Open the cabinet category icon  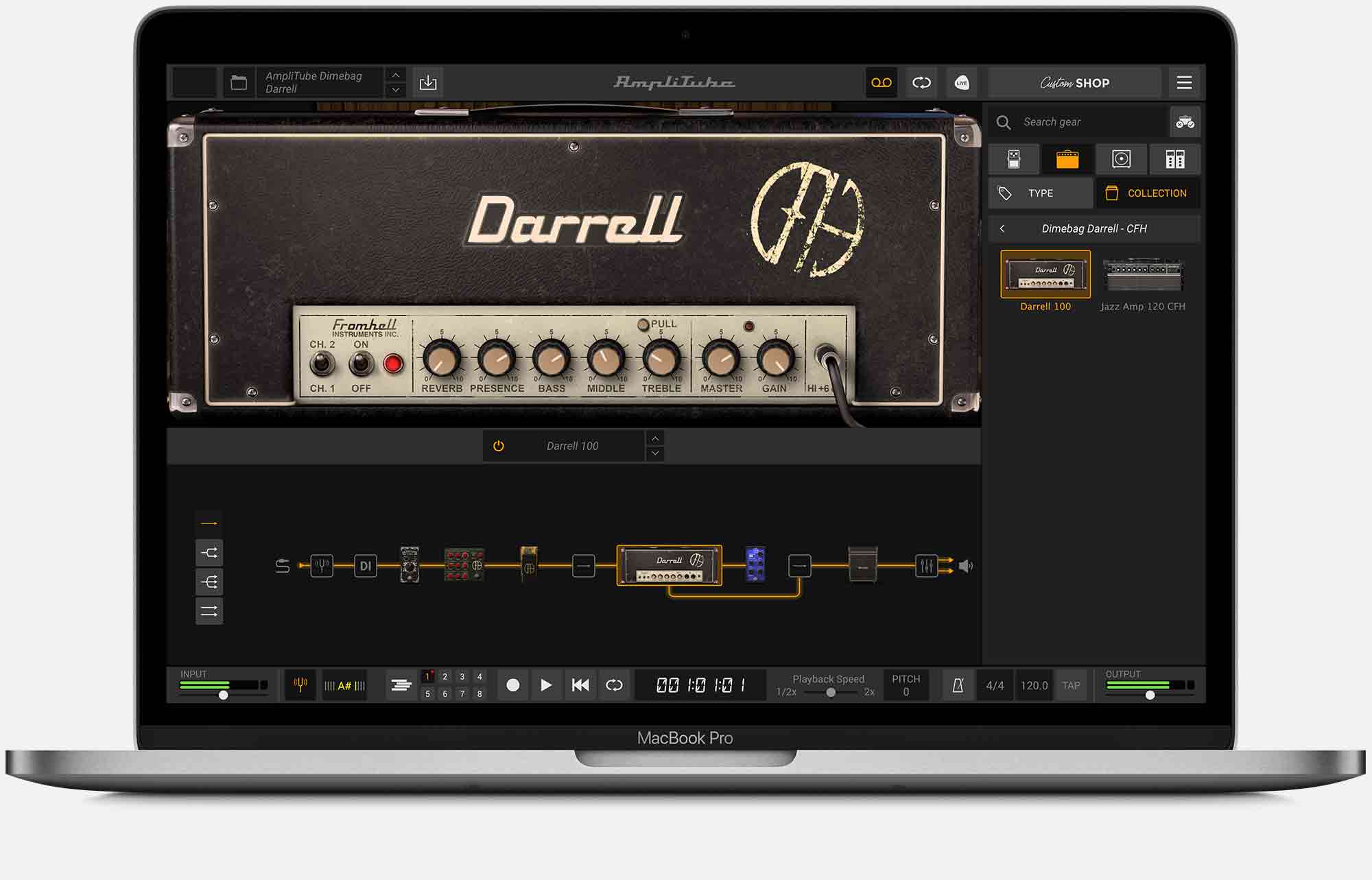click(x=1121, y=159)
